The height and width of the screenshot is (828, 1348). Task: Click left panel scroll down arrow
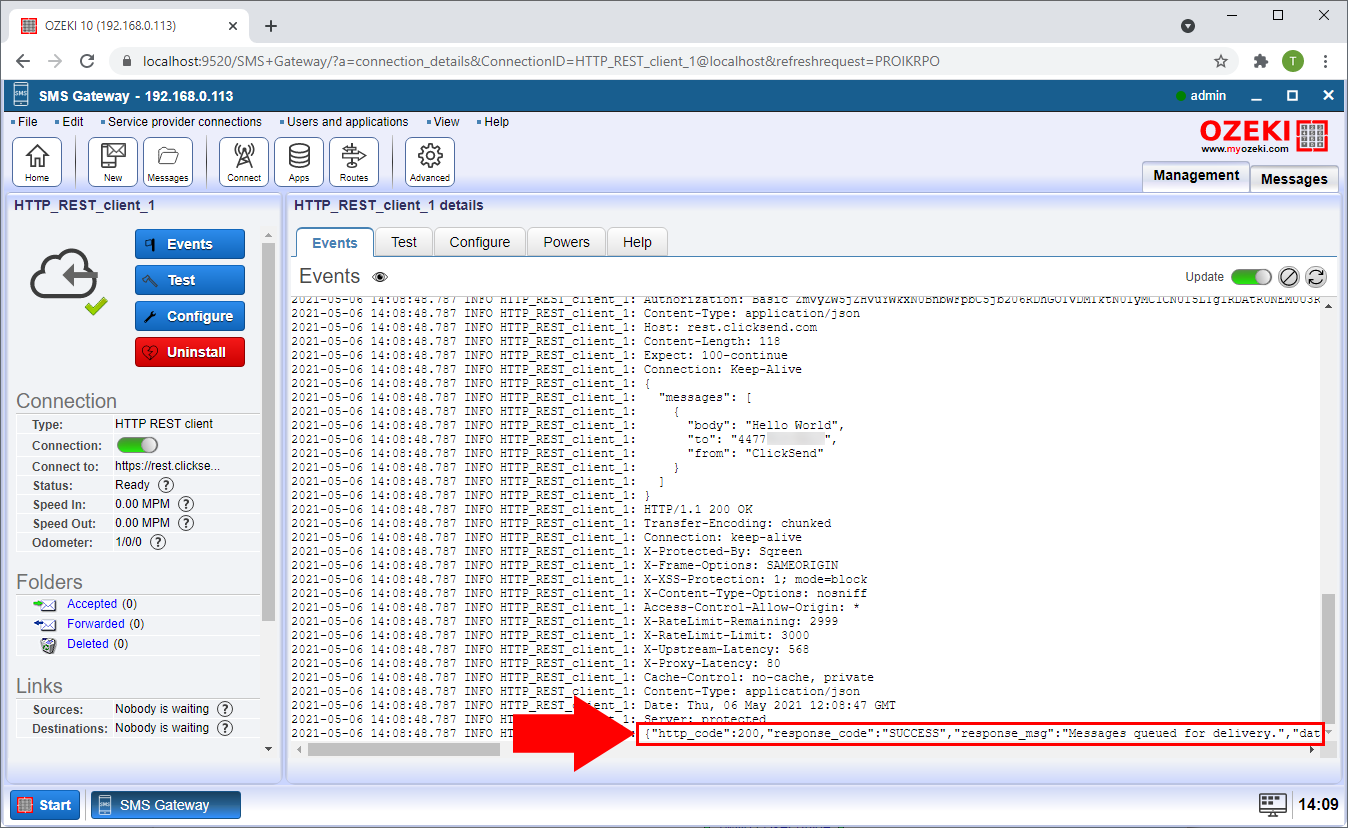pyautogui.click(x=268, y=748)
